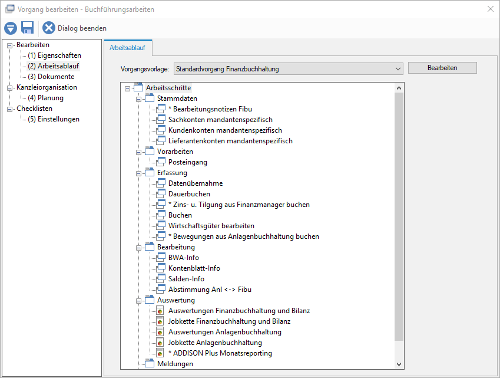The height and width of the screenshot is (378, 500).
Task: Click the Bearbeitung folder icon
Action: coord(149,247)
